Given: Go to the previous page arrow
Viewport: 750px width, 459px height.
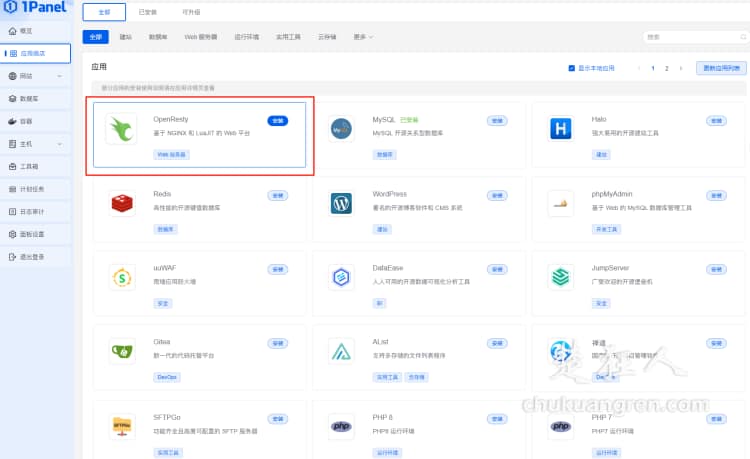Looking at the screenshot, I should click(x=639, y=68).
